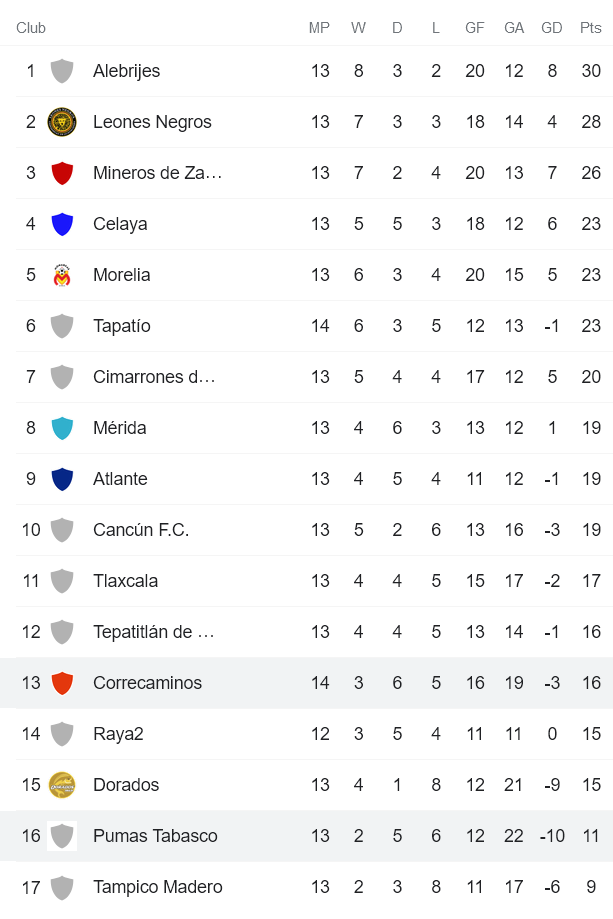Screen dimensions: 613x919
Task: Click the truncated Cimarrones team name
Action: point(154,377)
